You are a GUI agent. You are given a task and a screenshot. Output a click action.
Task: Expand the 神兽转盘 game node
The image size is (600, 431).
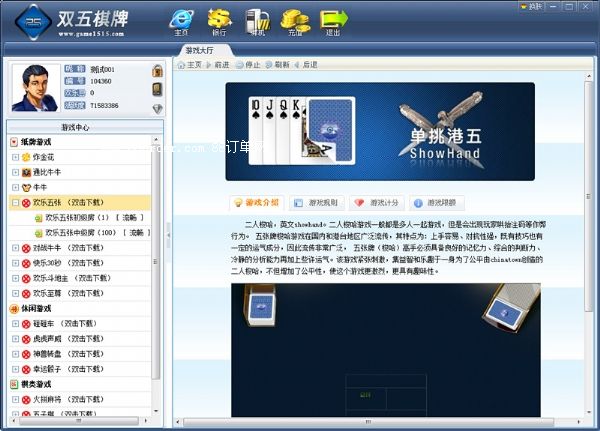pyautogui.click(x=15, y=354)
